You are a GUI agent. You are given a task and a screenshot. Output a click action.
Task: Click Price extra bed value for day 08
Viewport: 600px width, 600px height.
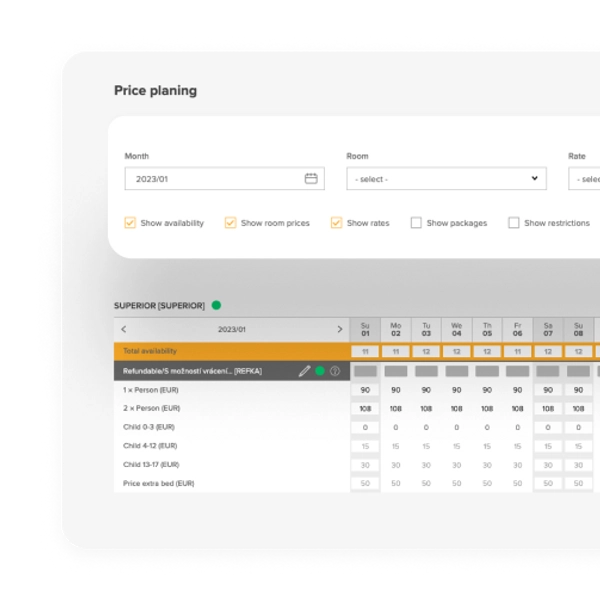pyautogui.click(x=578, y=483)
